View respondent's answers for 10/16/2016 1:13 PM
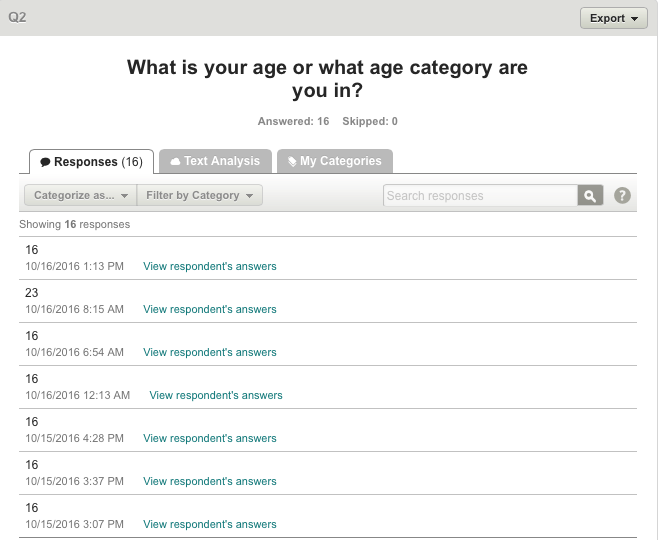658x540 pixels. pyautogui.click(x=210, y=266)
